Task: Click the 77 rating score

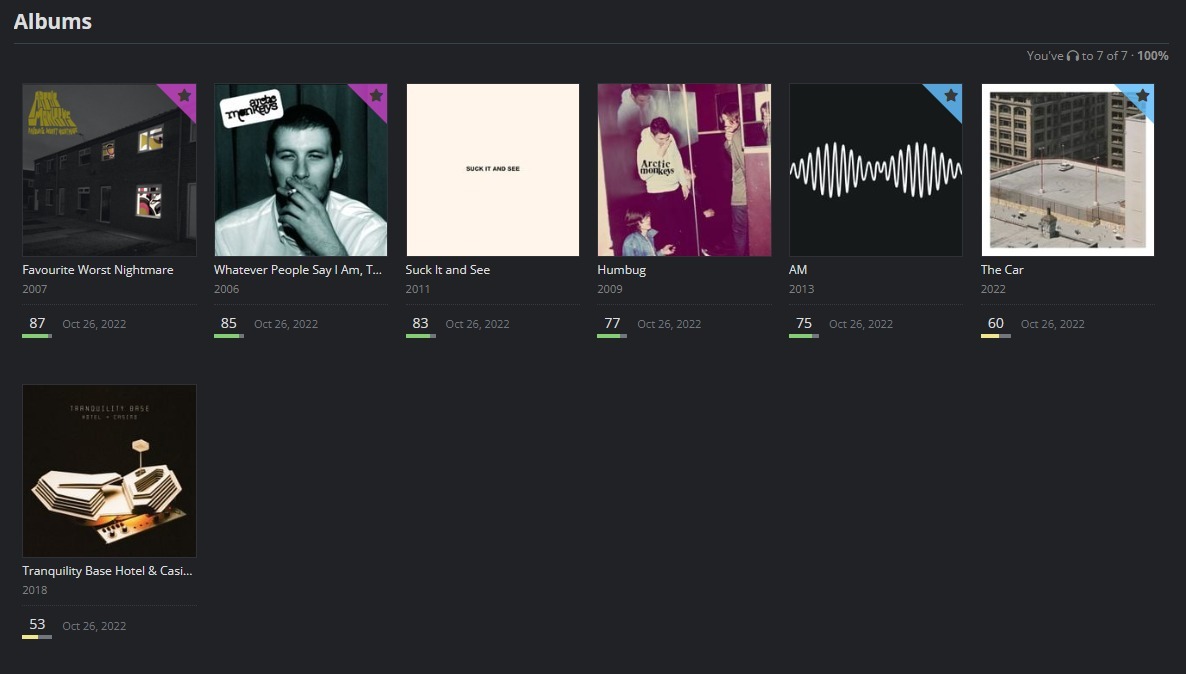Action: (x=612, y=324)
